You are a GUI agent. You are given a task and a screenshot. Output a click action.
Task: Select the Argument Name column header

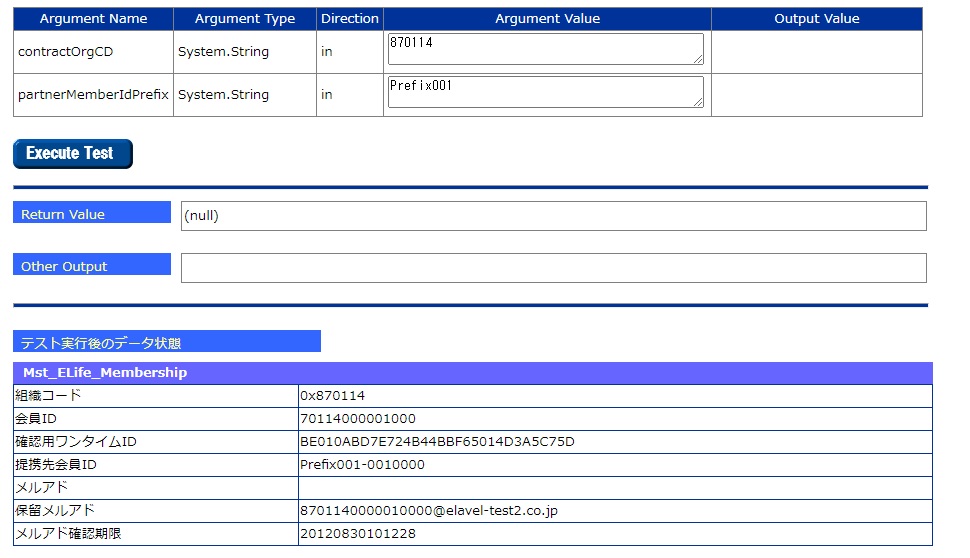(93, 19)
